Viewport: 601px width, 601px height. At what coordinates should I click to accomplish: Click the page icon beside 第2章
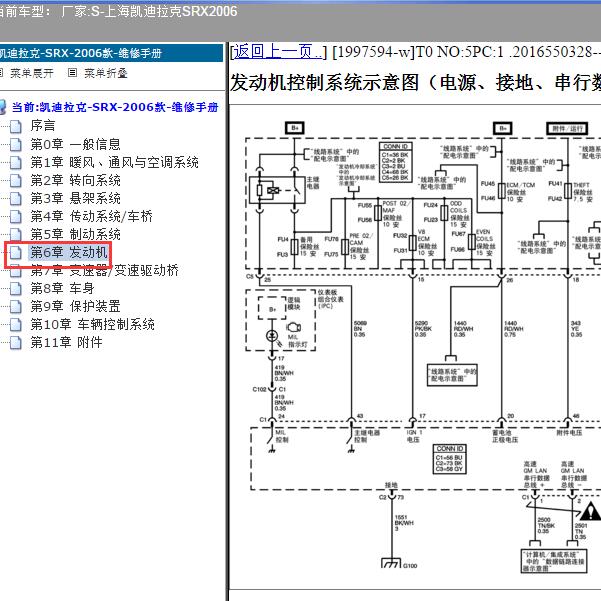pos(16,180)
